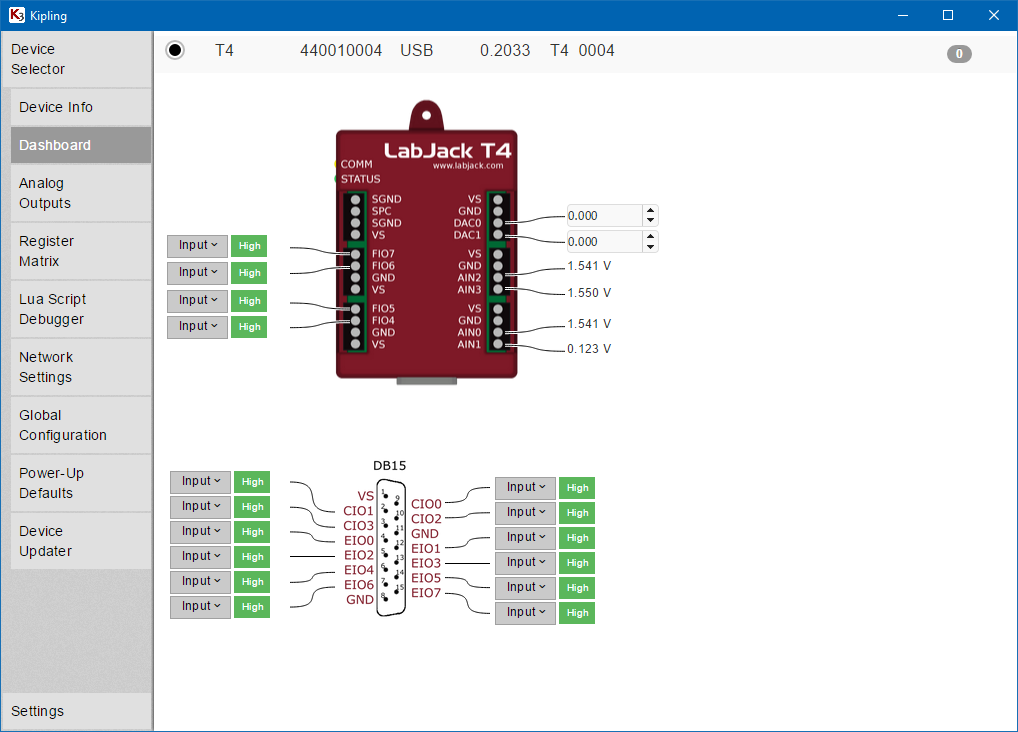This screenshot has height=732, width=1018.
Task: Click the Kipling app logo icon
Action: point(16,15)
